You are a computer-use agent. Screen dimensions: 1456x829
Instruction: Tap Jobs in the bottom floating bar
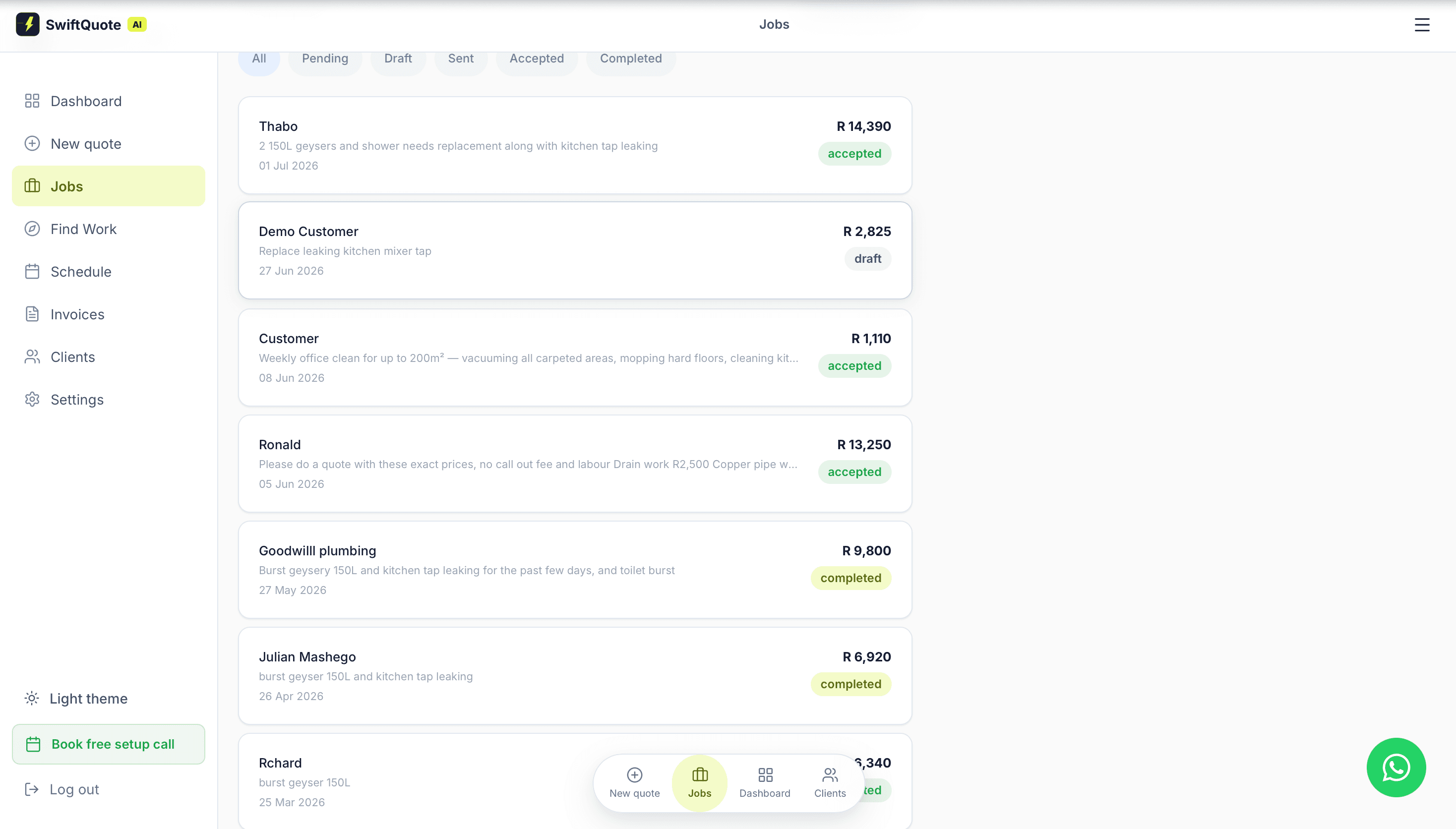point(699,783)
